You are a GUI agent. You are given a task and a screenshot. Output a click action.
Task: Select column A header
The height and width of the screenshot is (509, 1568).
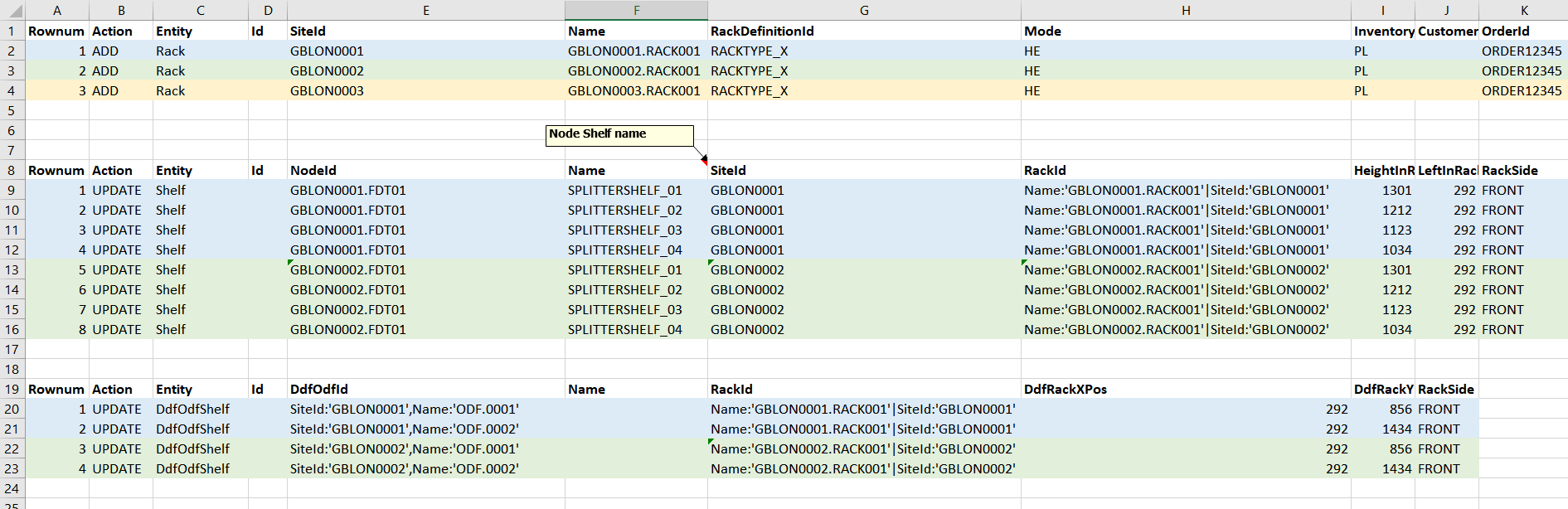coord(57,10)
